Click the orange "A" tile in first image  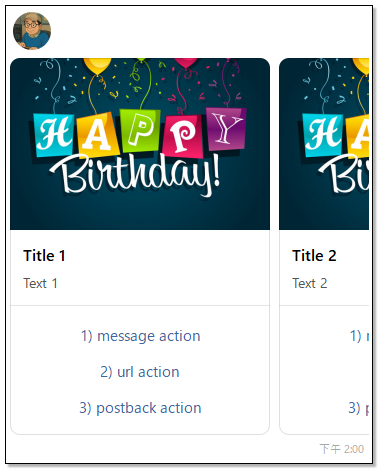click(x=98, y=136)
